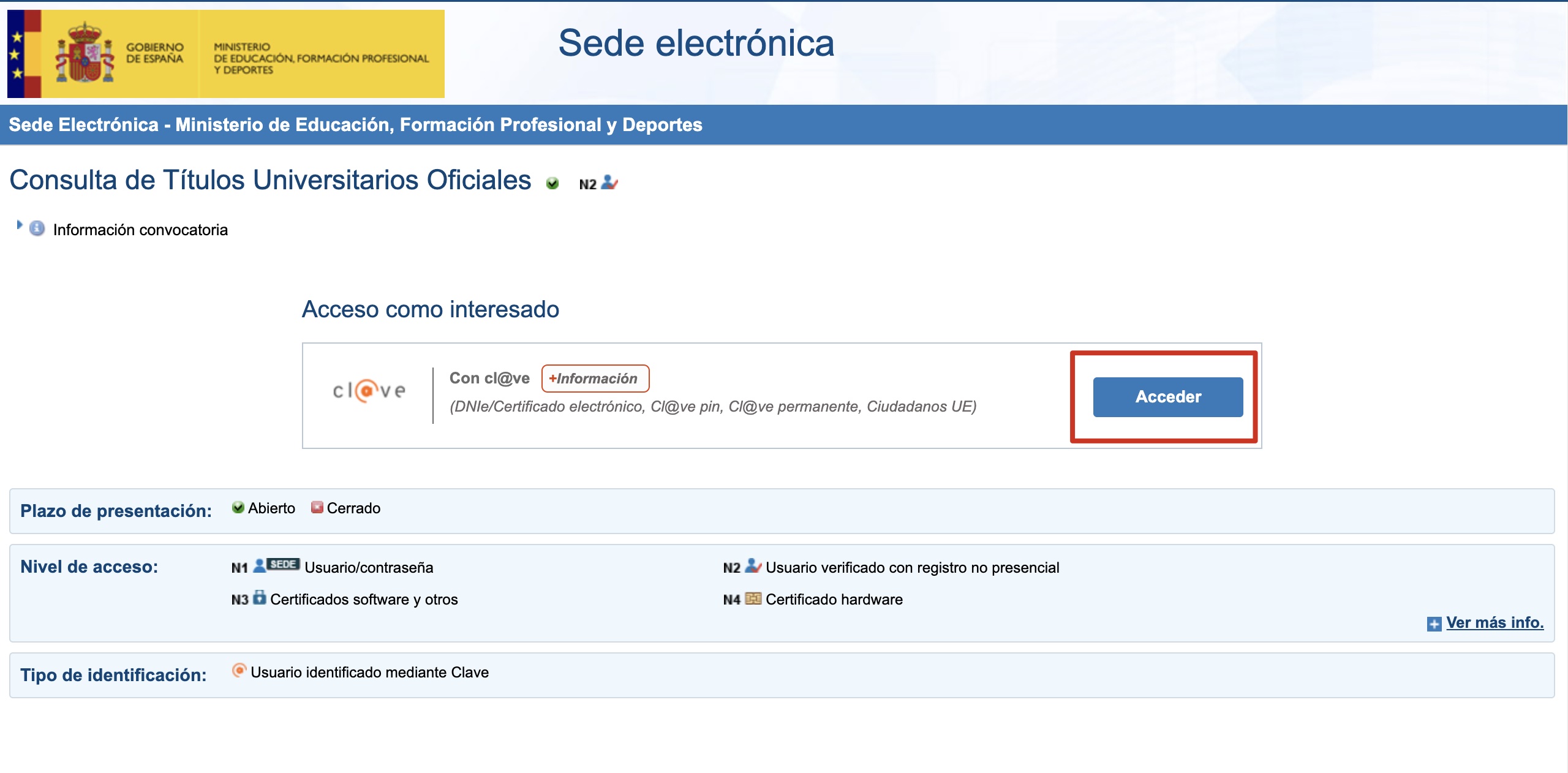
Task: Click the Acceso como interesado heading
Action: (430, 309)
